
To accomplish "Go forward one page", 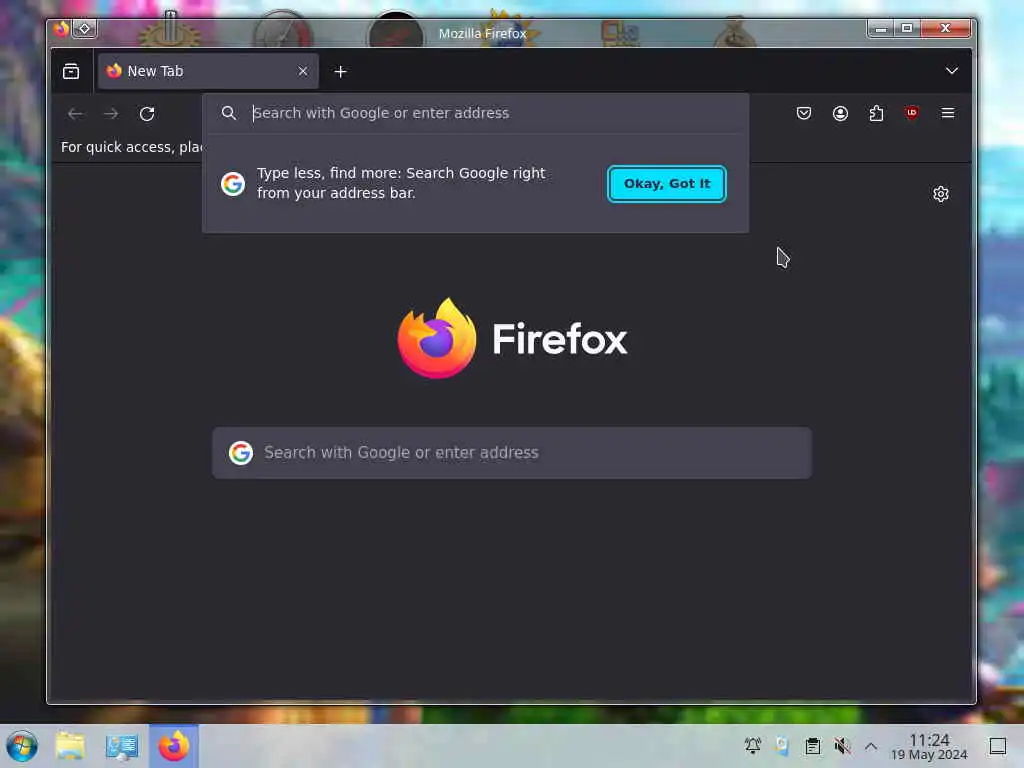I will click(111, 114).
